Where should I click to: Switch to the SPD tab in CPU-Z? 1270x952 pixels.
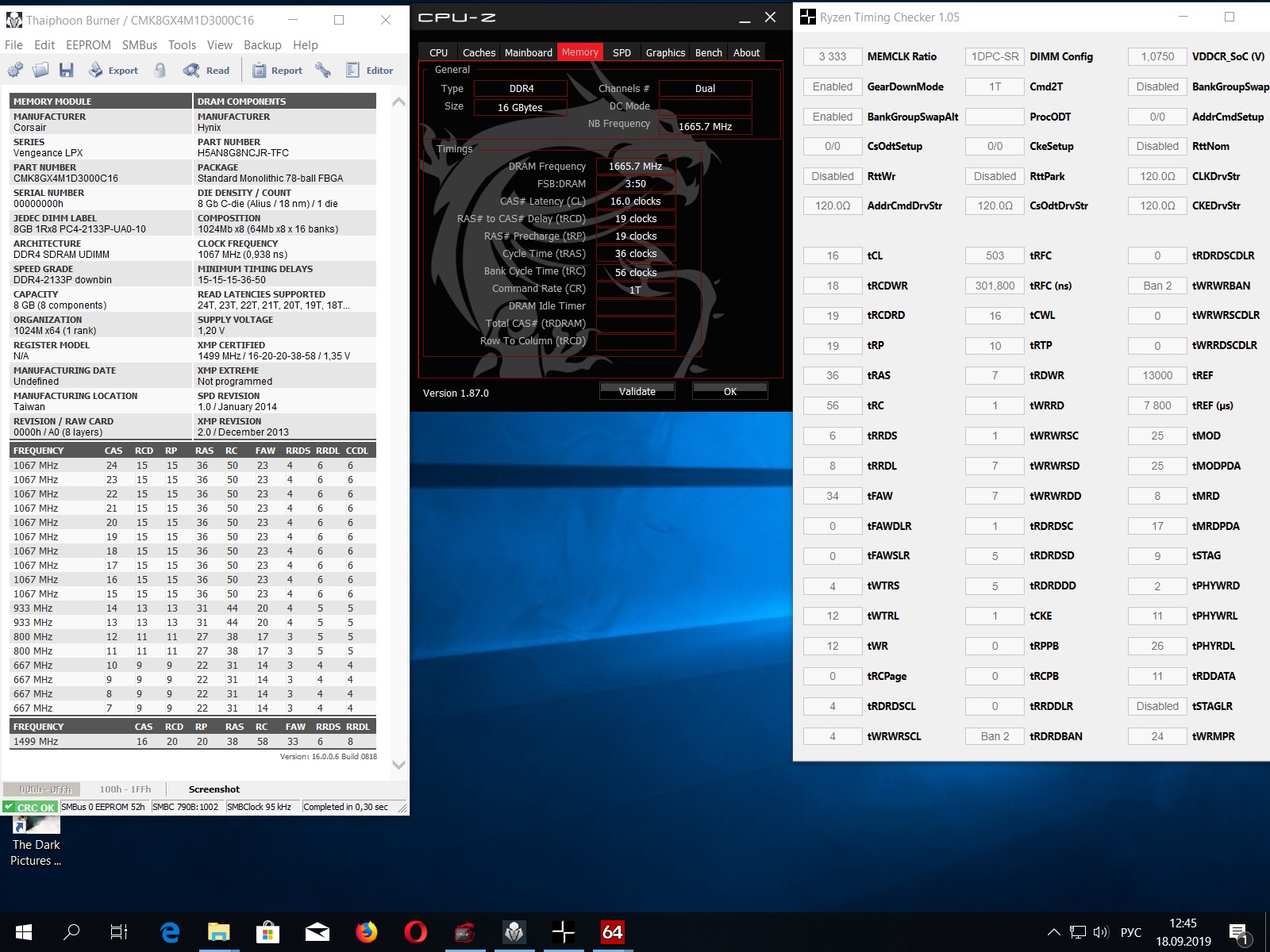point(622,52)
